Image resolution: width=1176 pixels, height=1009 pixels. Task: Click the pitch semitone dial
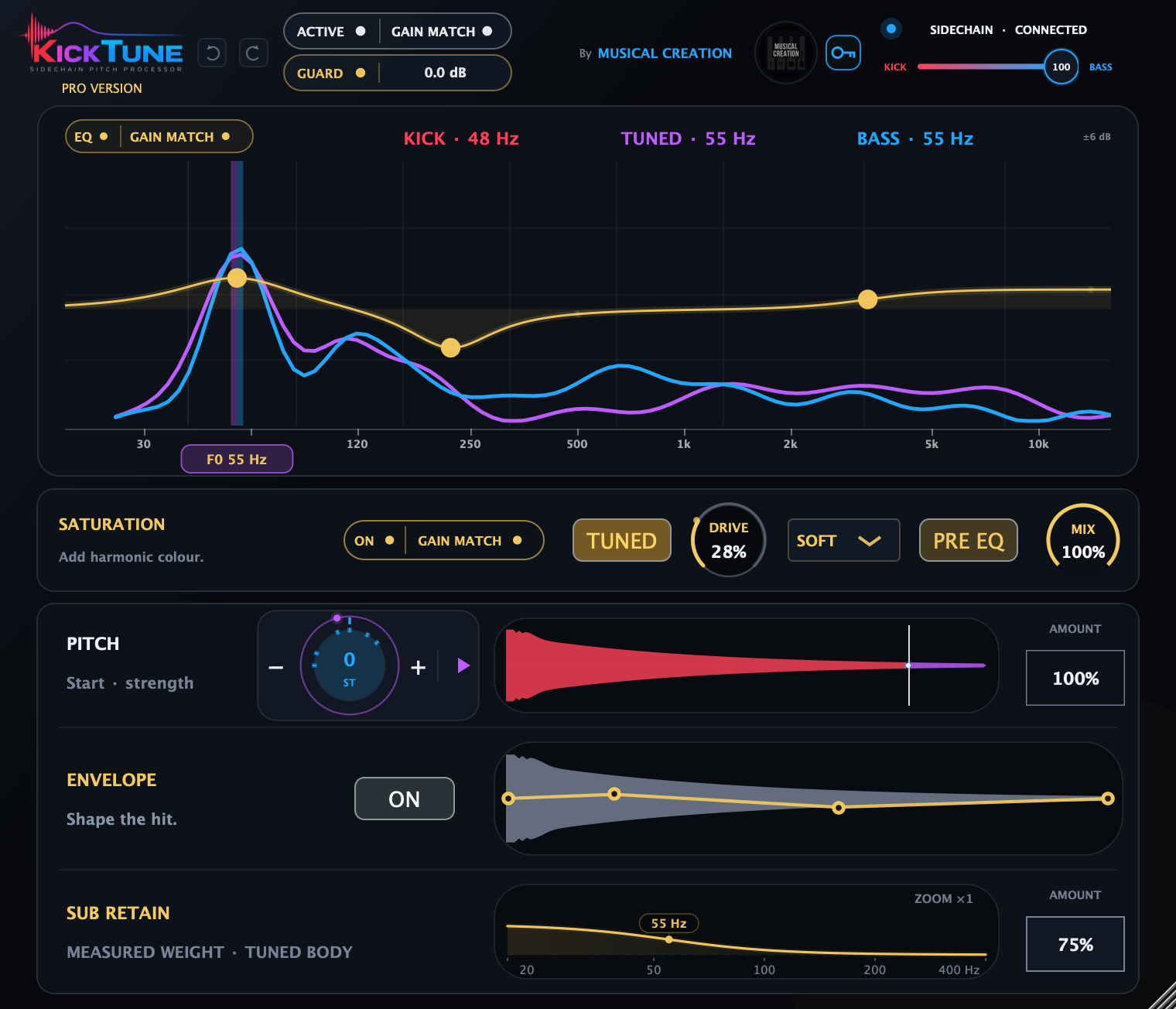pos(350,665)
